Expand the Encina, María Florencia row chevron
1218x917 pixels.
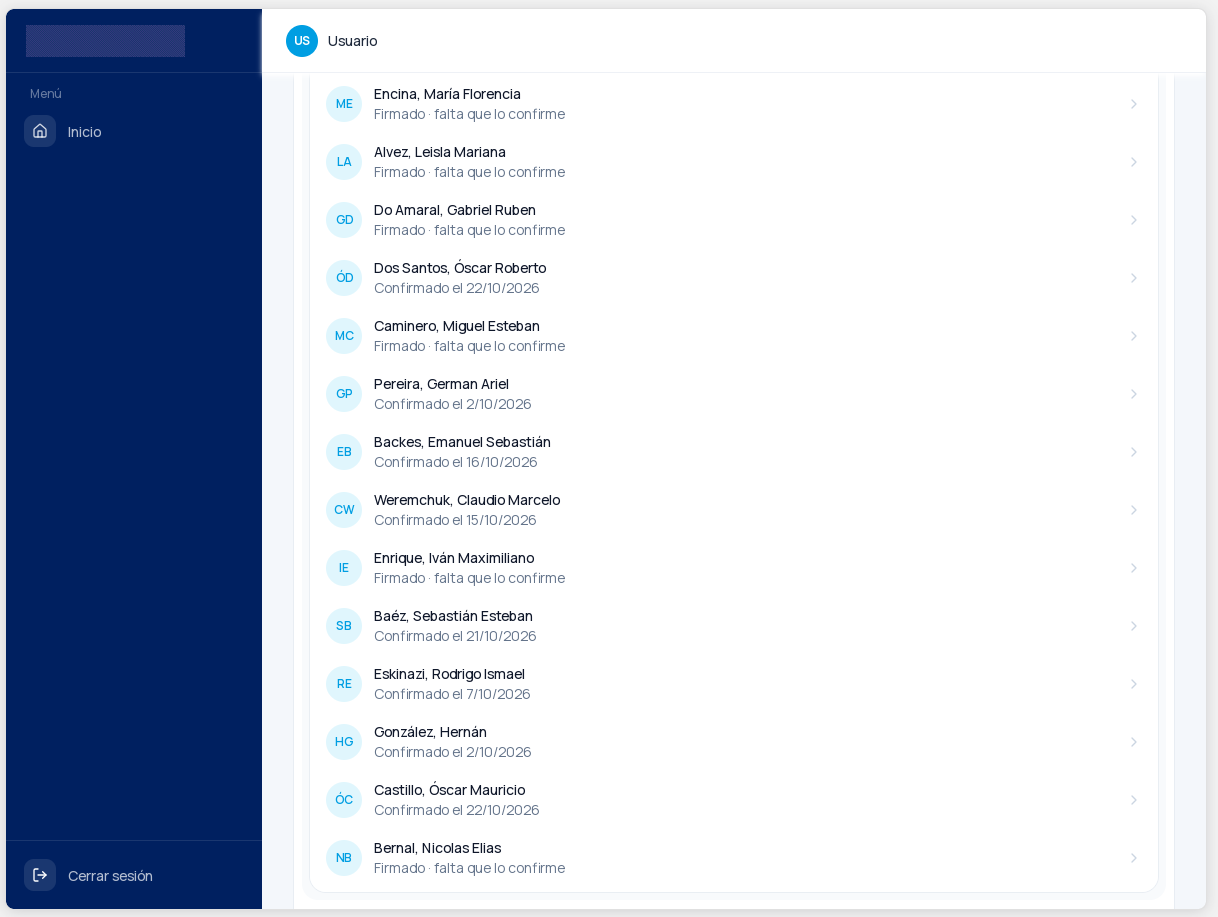pos(1134,104)
